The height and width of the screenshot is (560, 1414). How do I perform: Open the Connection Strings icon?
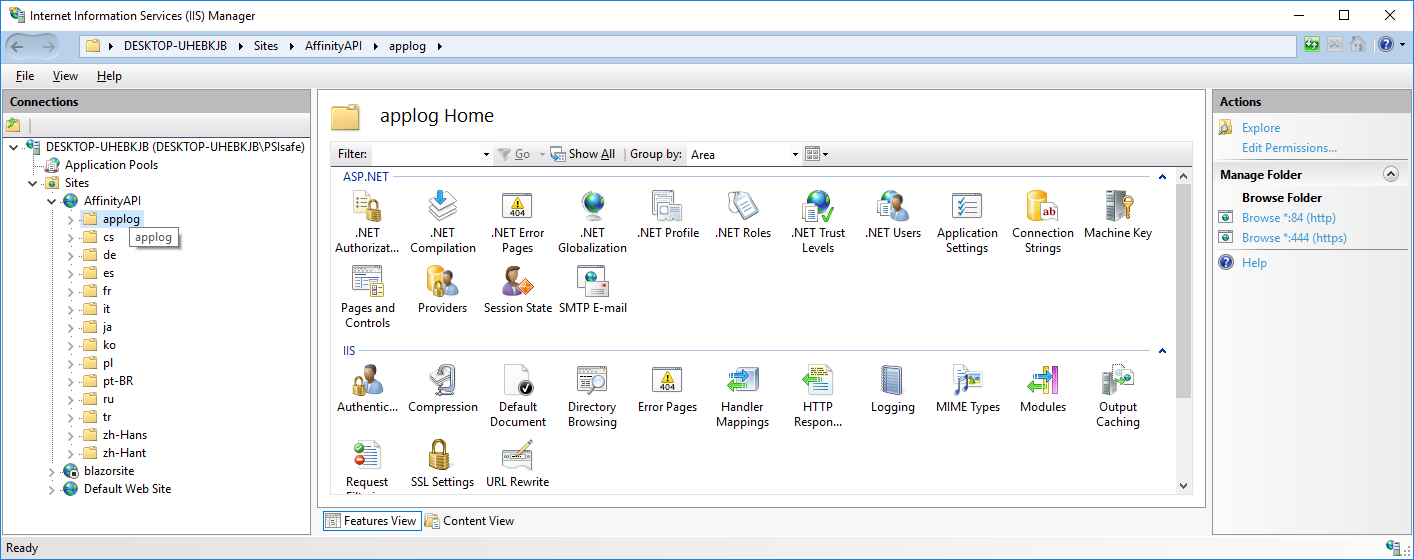tap(1042, 212)
